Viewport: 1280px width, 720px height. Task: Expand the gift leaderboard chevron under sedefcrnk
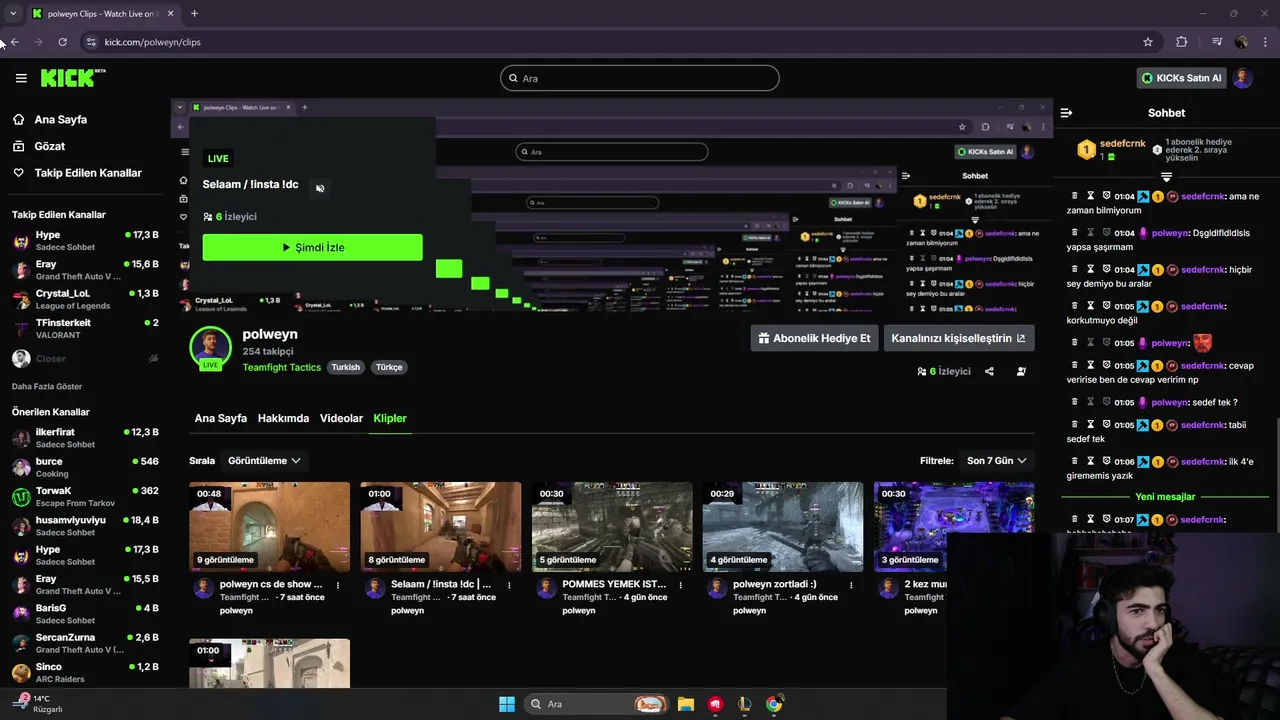point(1166,177)
